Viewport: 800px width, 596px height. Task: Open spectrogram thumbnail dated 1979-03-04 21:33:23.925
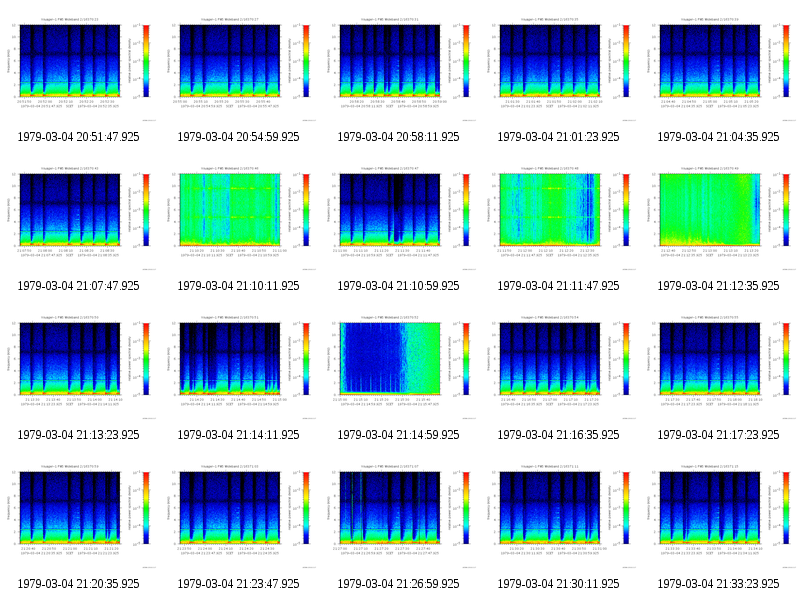coord(718,515)
